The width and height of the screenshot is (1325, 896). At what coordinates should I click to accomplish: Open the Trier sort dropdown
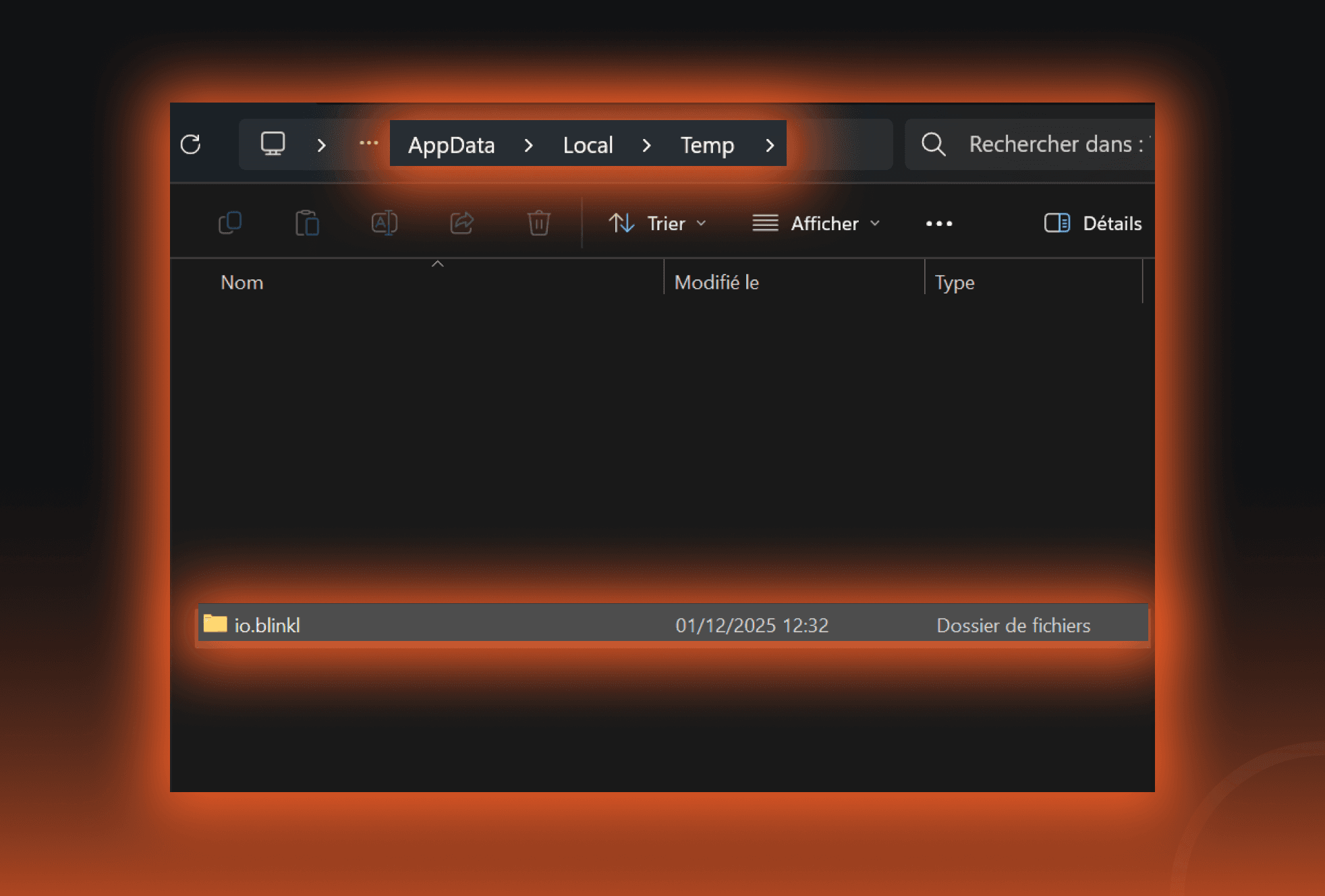(657, 223)
